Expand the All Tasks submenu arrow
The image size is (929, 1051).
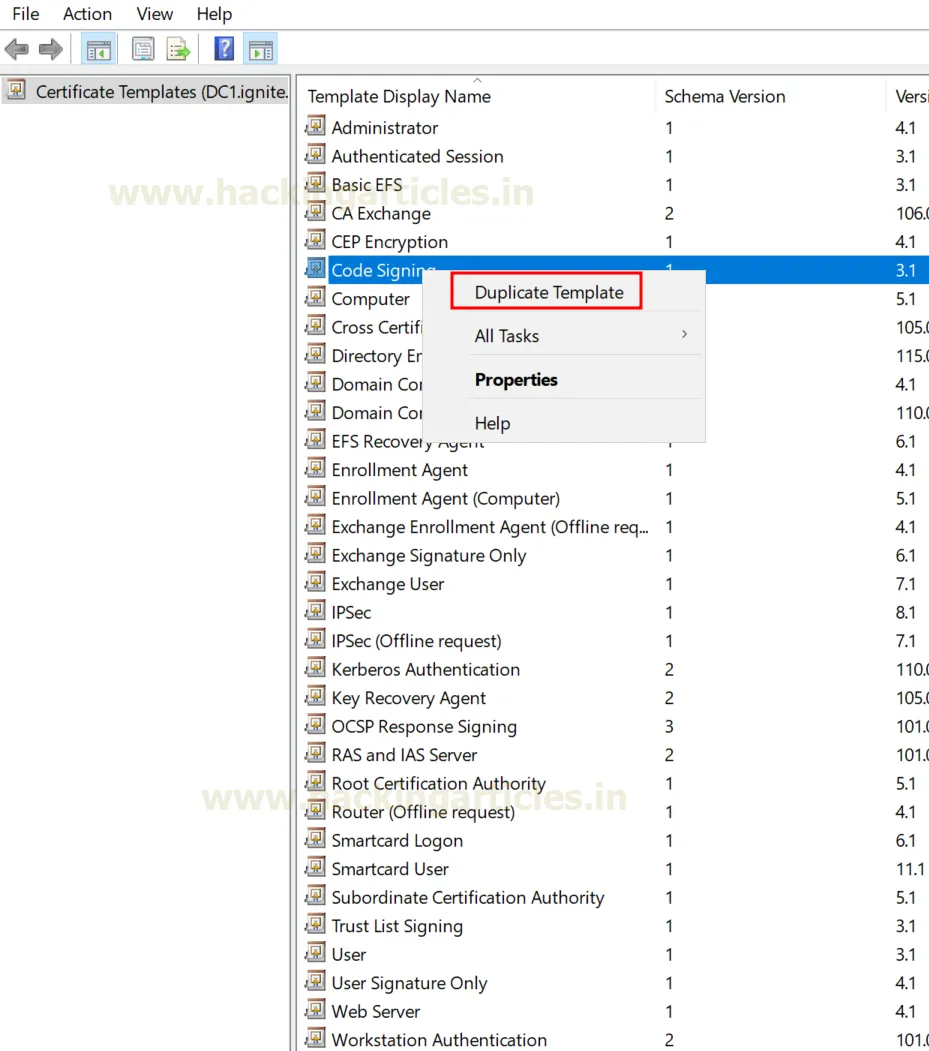(684, 335)
